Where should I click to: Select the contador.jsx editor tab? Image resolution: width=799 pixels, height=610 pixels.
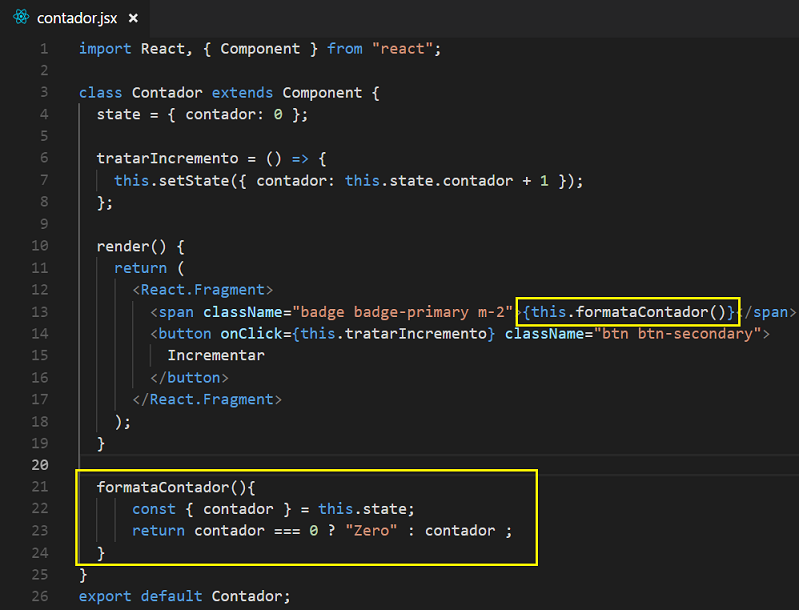tap(75, 18)
